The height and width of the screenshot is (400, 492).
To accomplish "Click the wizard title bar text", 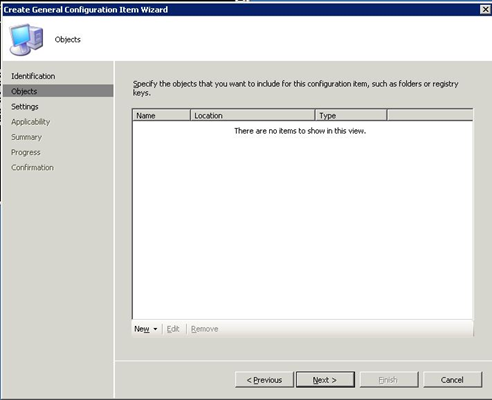I will point(86,10).
